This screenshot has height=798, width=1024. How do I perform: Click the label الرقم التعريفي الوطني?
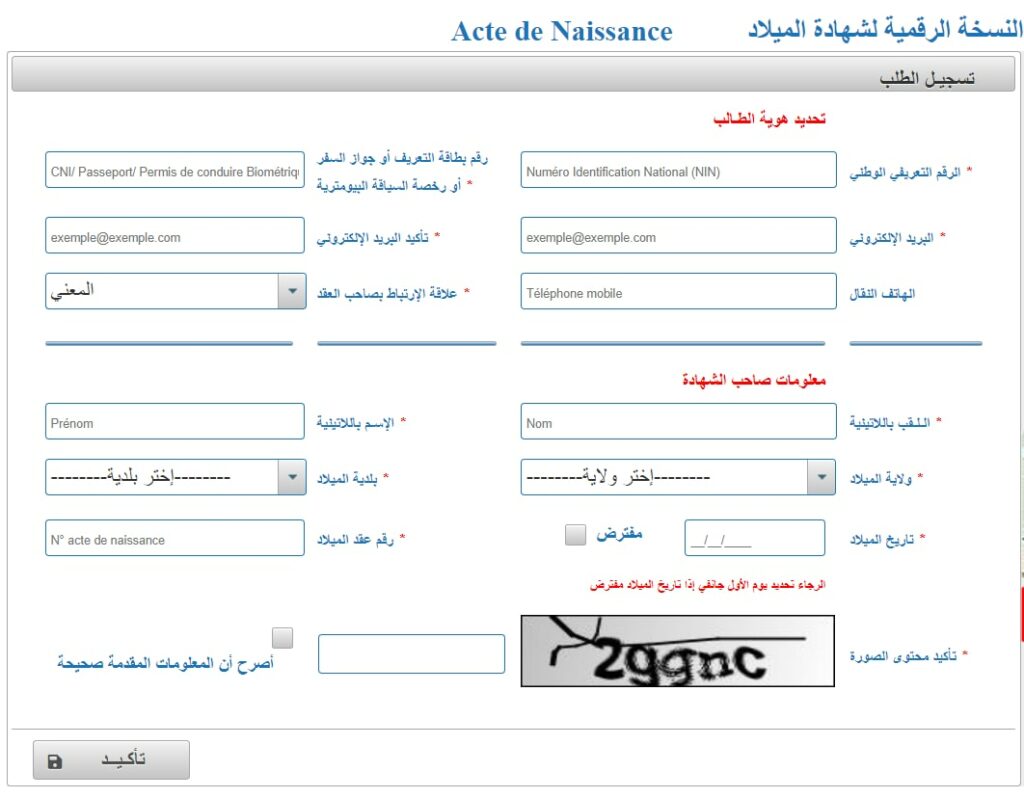click(905, 173)
